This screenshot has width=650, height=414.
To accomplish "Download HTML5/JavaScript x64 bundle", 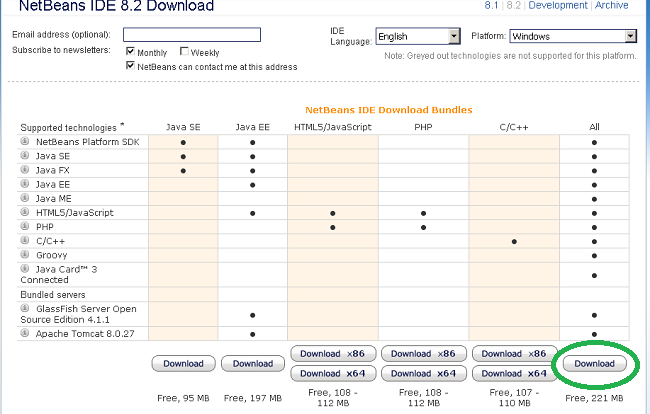I will pos(333,373).
